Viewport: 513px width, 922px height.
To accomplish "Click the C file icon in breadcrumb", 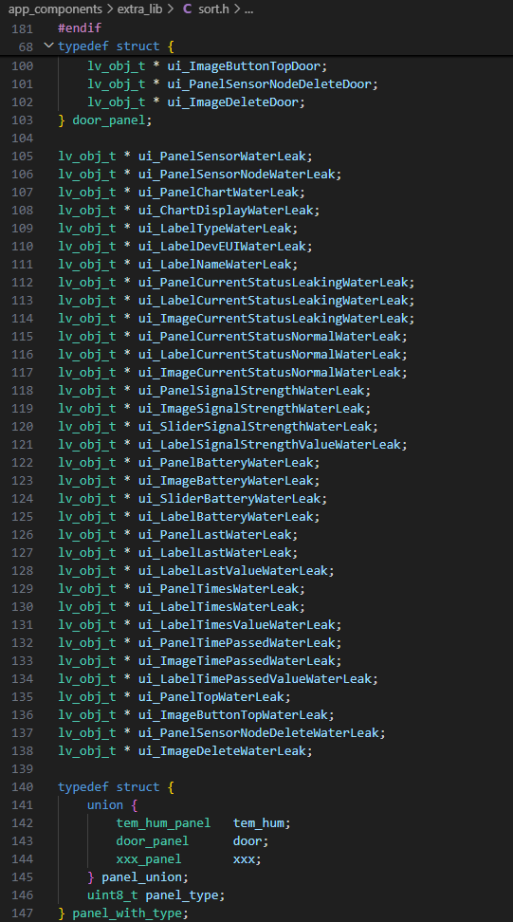I will (x=187, y=9).
